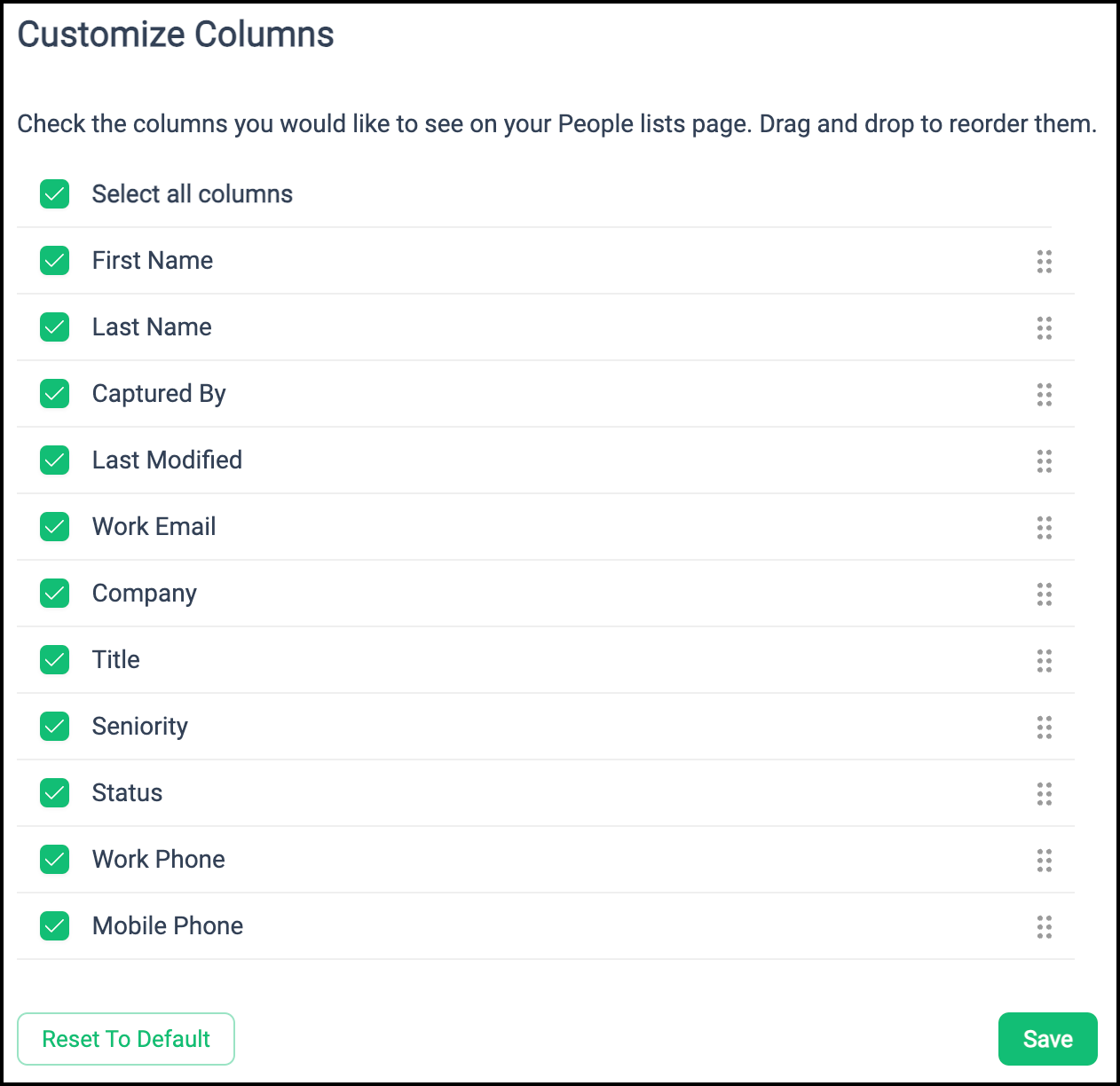Toggle off the Seniority column checkbox

point(55,726)
